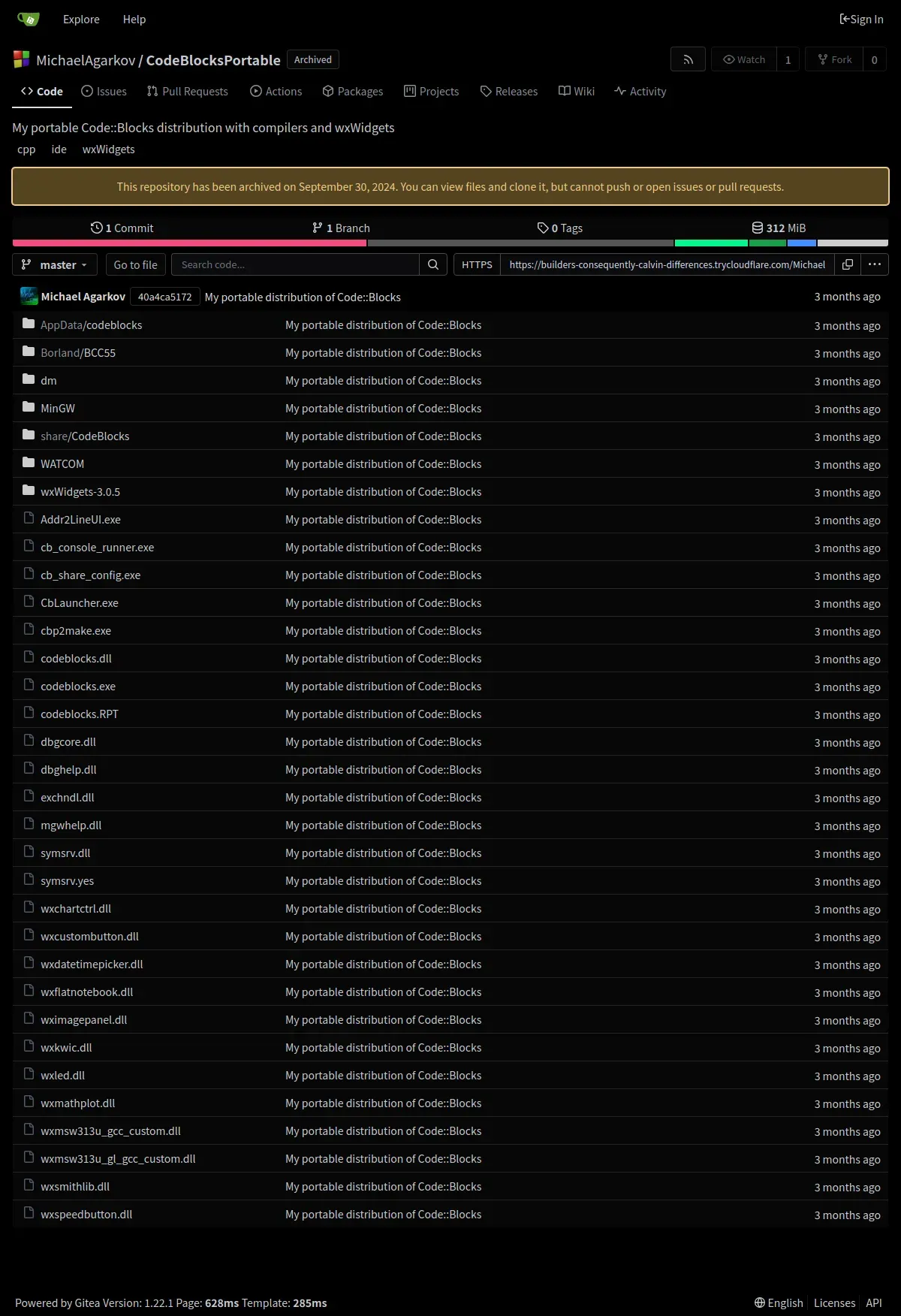Switch to the Issues tab
The image size is (901, 1316).
click(x=104, y=92)
